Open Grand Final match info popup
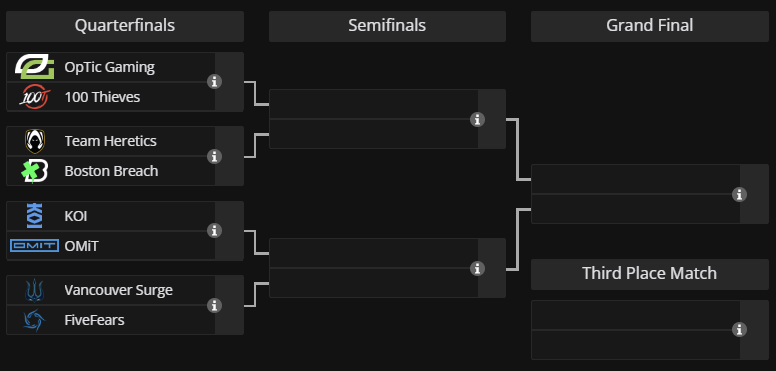 pos(739,194)
